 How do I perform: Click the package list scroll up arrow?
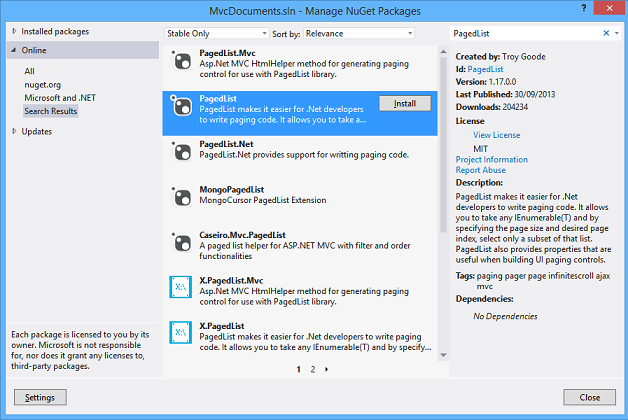tap(443, 52)
